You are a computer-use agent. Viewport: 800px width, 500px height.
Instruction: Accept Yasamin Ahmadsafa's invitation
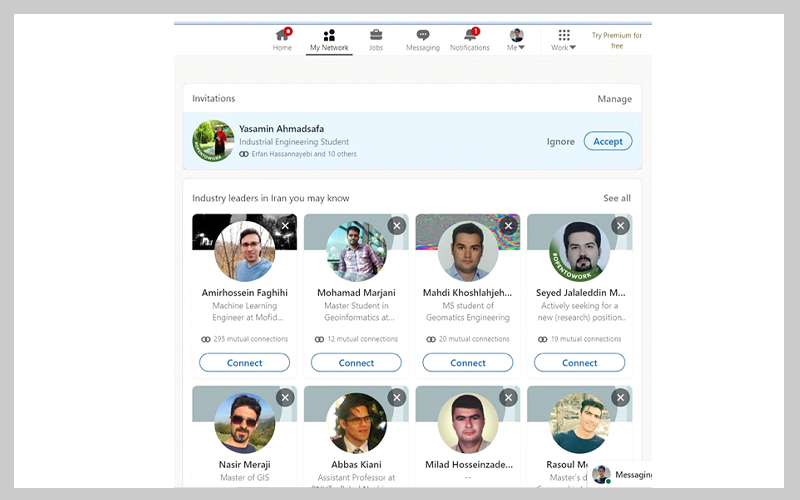pos(608,141)
